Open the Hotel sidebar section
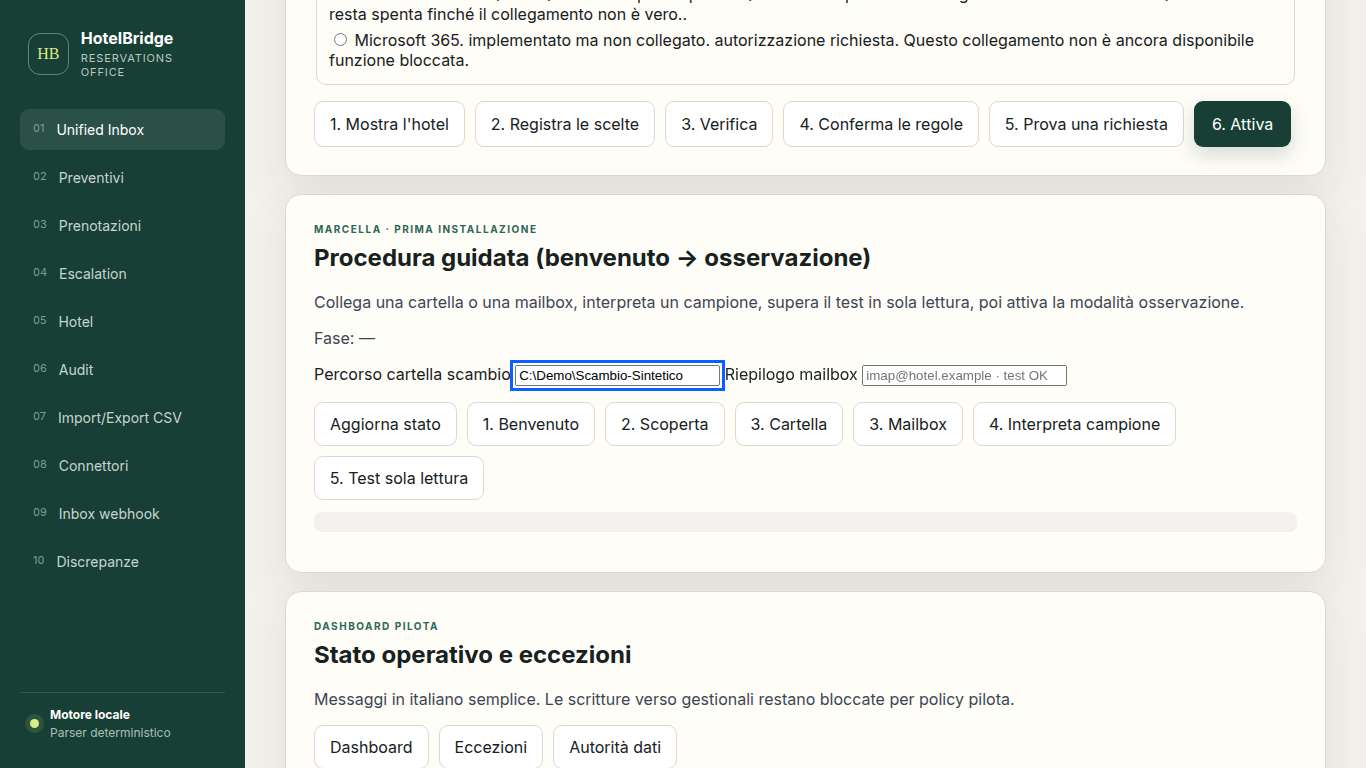The width and height of the screenshot is (1366, 768). coord(122,322)
